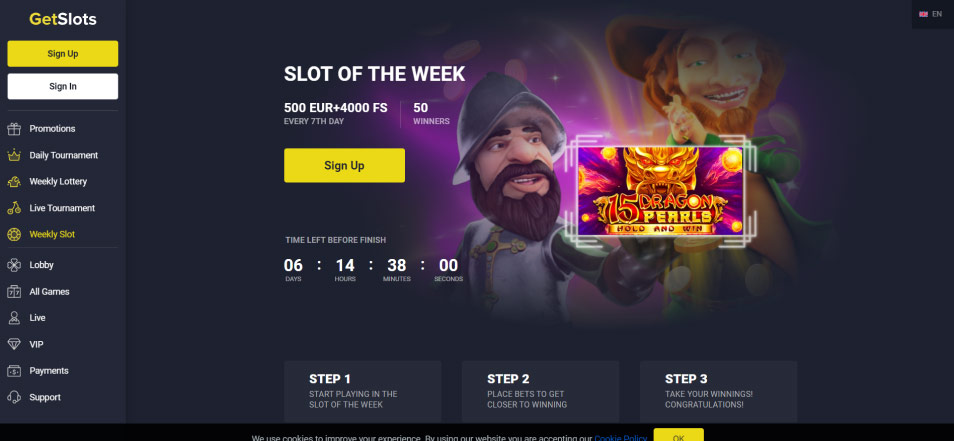Click the yellow Sign Up sidebar button
This screenshot has width=954, height=441.
point(63,54)
